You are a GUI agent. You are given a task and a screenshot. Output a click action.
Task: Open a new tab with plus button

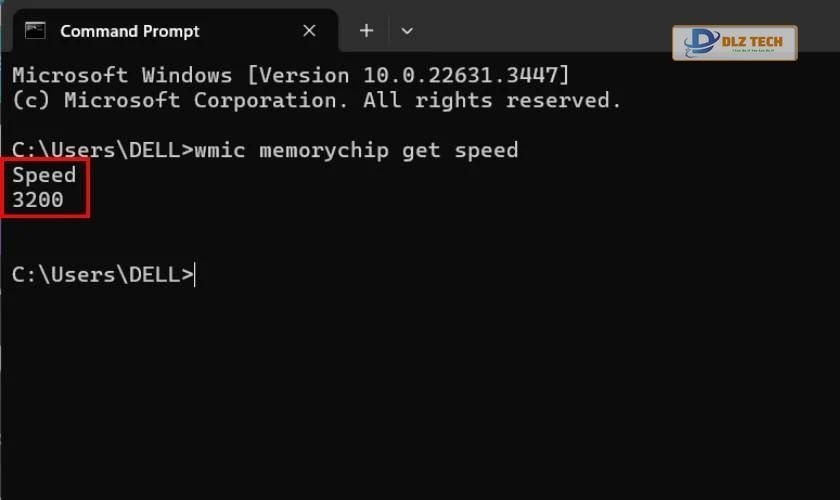[x=366, y=31]
